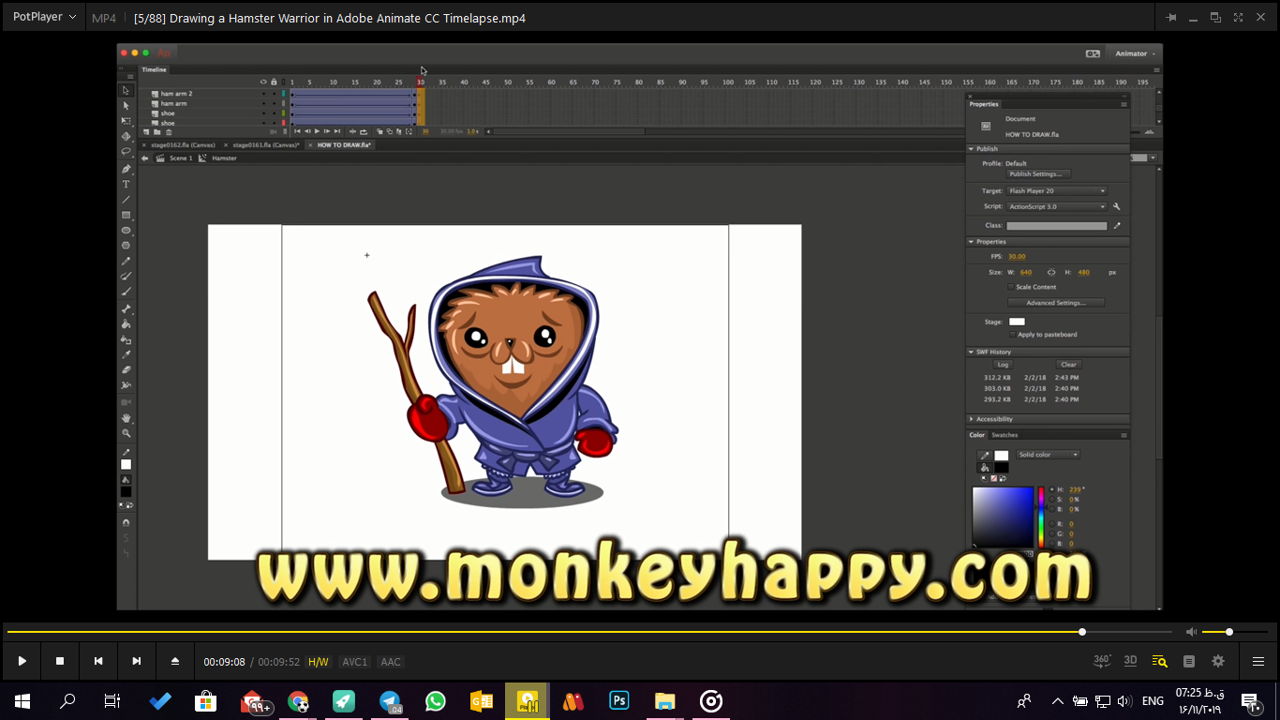Click the lock all layers icon
Viewport: 1280px width, 720px height.
(274, 82)
